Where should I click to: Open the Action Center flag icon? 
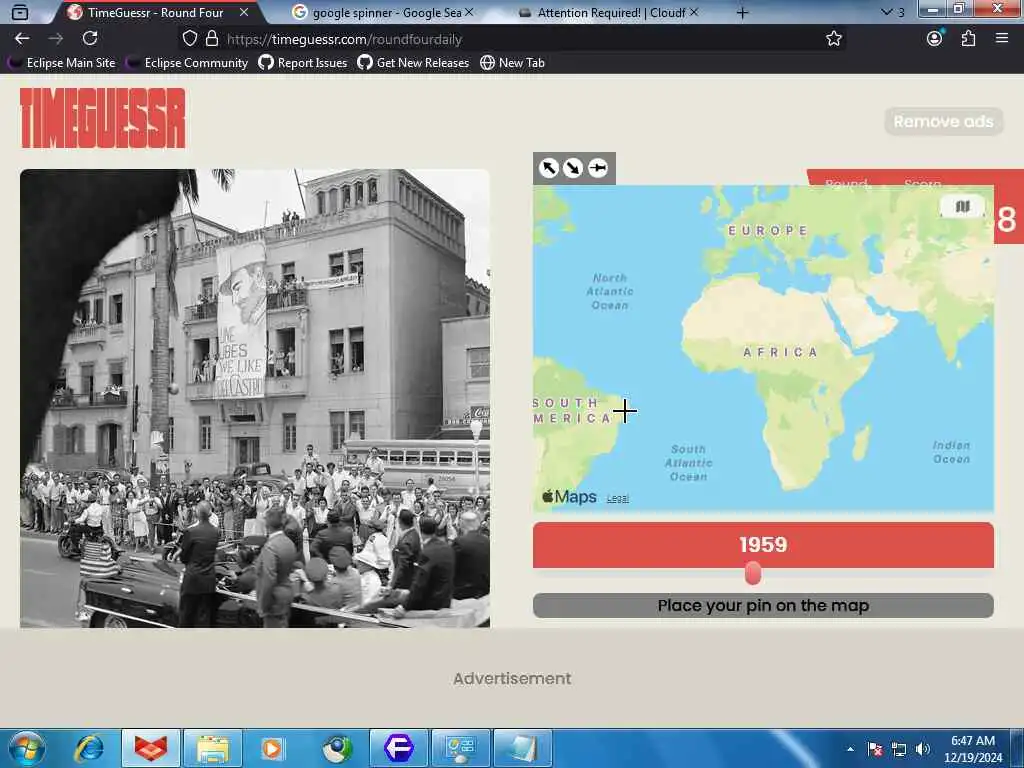point(875,749)
